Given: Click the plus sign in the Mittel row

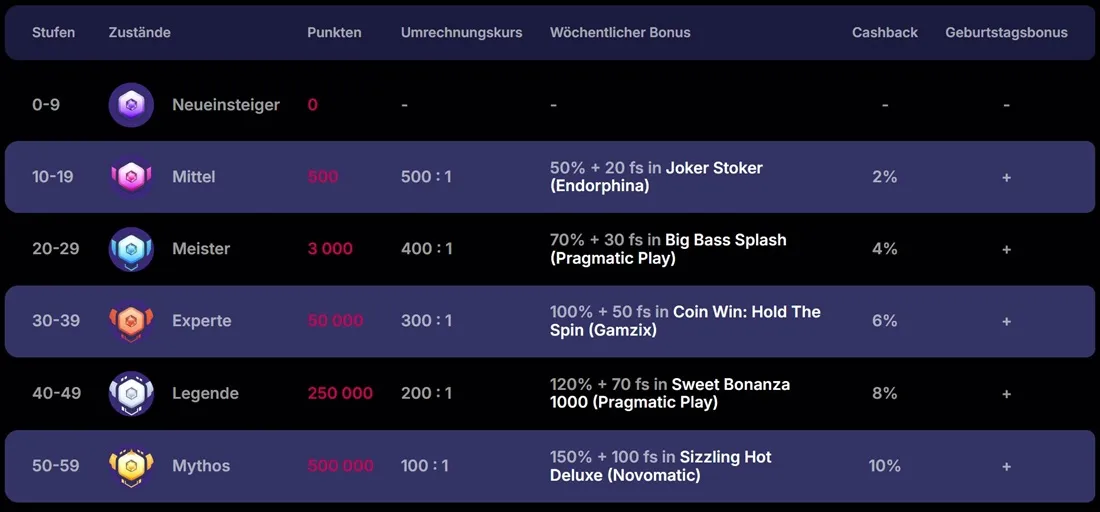Looking at the screenshot, I should click(x=1006, y=177).
